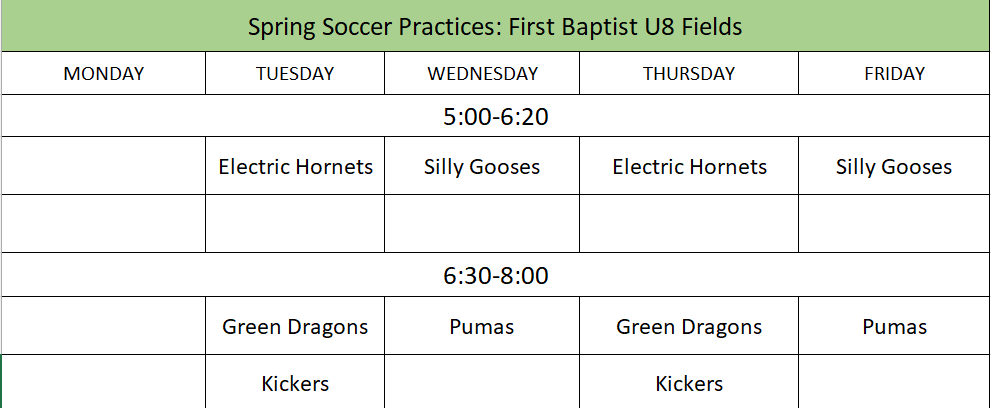Select the 5:00-6:20 time slot row
Screen dimensions: 991x408
495,117
